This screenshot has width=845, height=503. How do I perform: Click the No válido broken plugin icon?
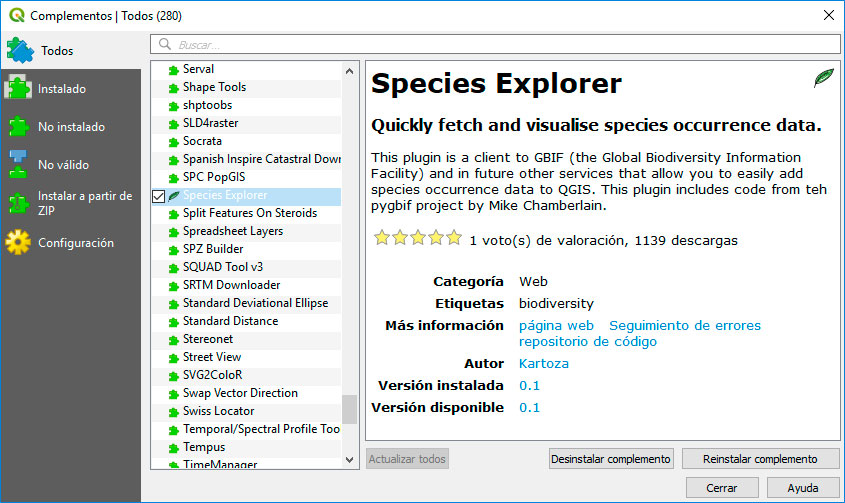18,164
